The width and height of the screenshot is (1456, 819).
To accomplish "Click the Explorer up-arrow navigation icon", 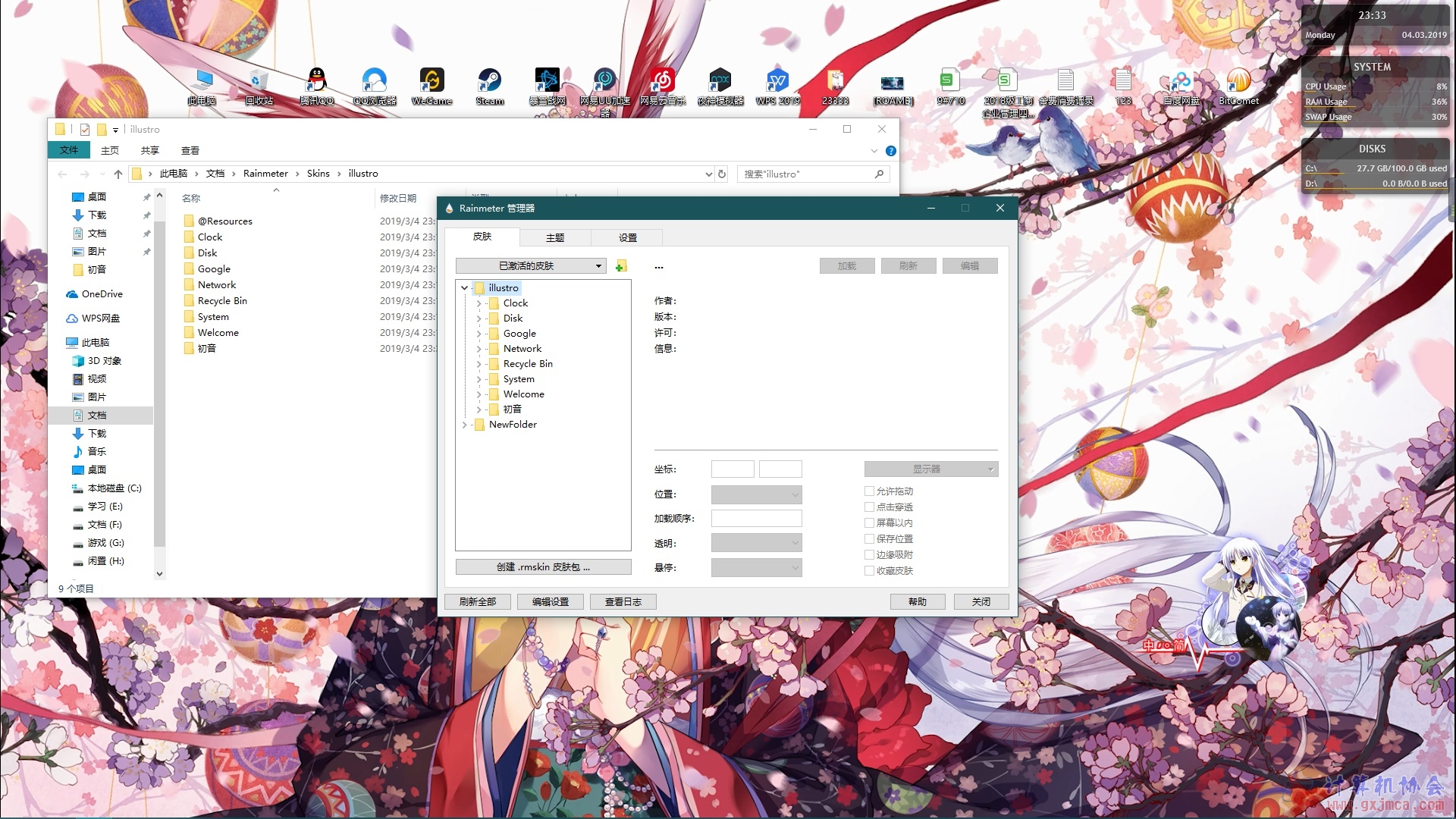I will [118, 174].
